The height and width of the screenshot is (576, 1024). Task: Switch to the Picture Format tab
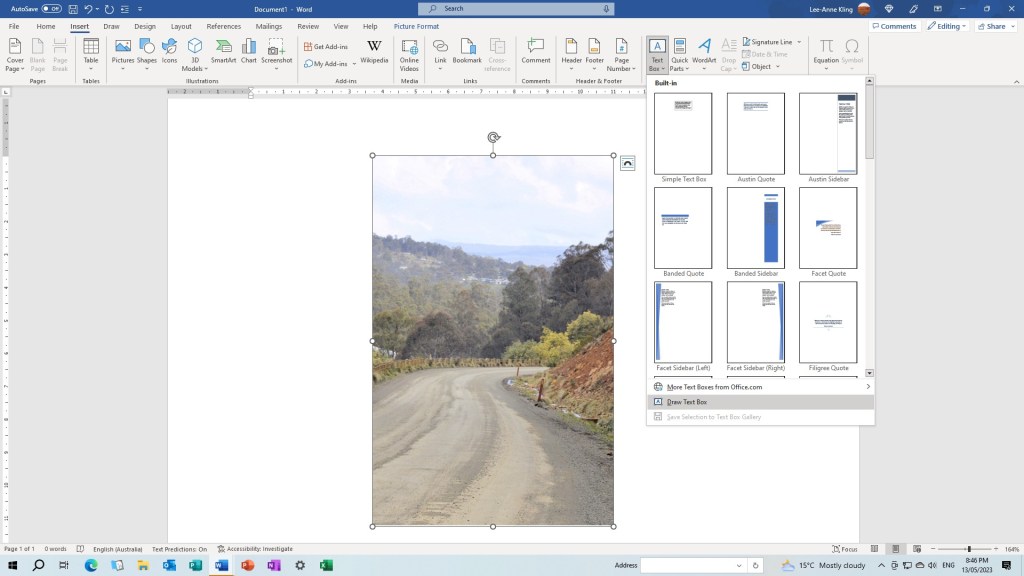pos(416,26)
